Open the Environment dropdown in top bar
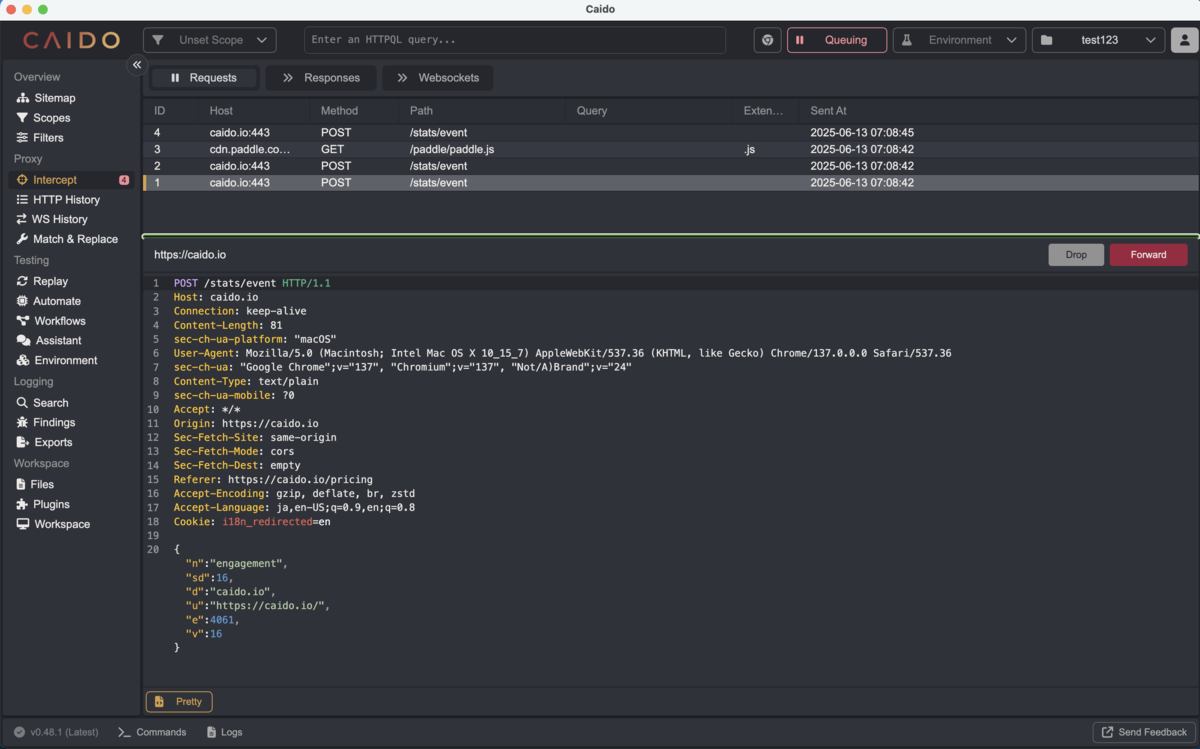 pos(959,40)
